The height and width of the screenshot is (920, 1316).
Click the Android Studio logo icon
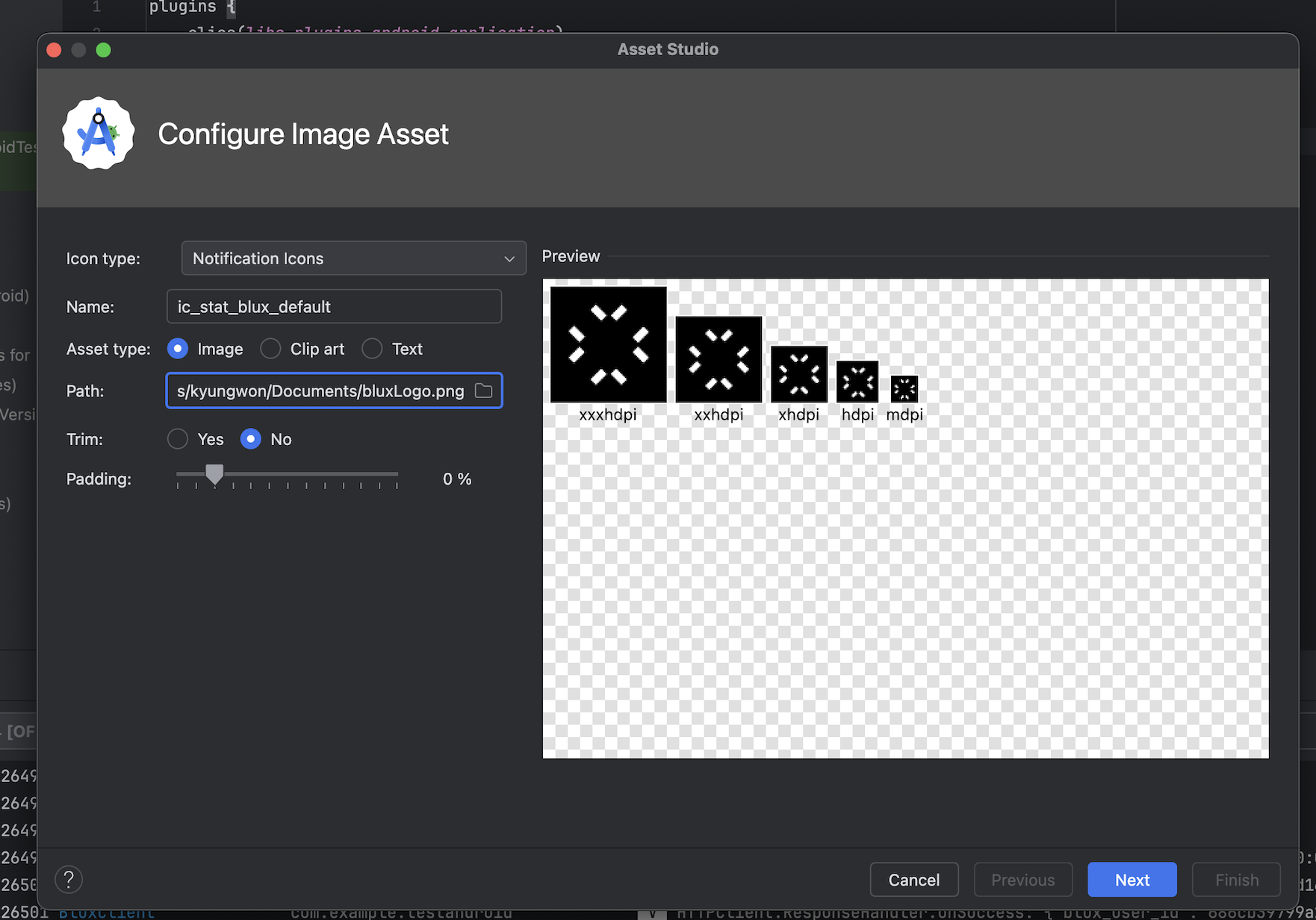tap(99, 134)
